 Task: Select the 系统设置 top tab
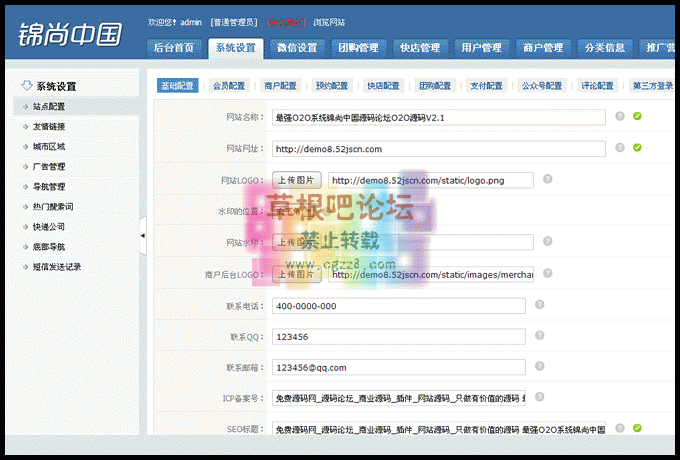(235, 48)
